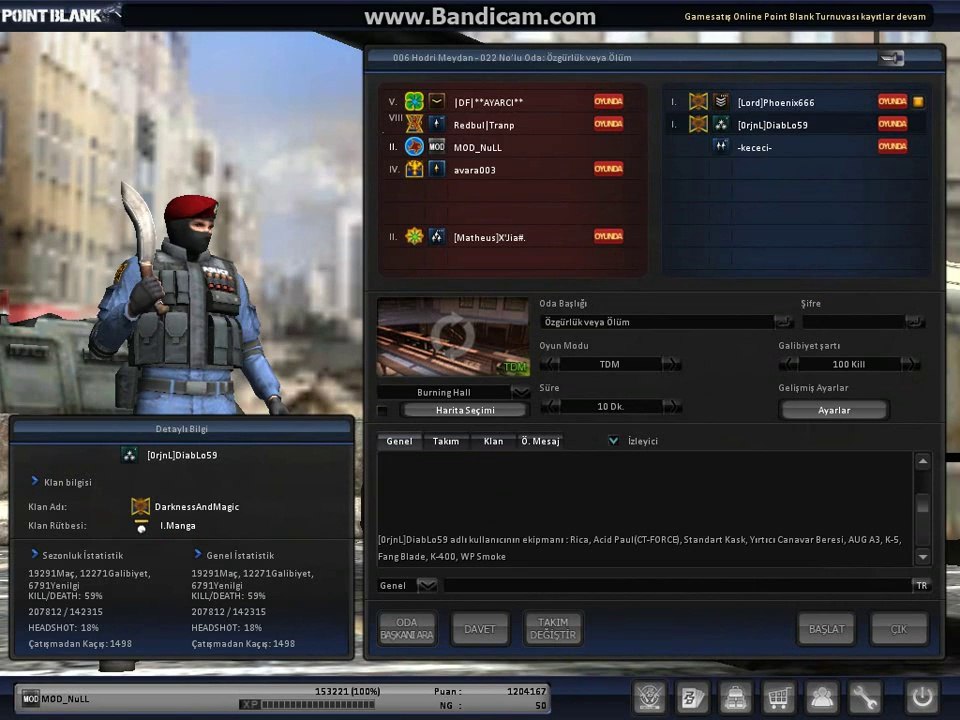Open the inventory backpack icon
Viewport: 960px width, 720px height.
point(735,697)
